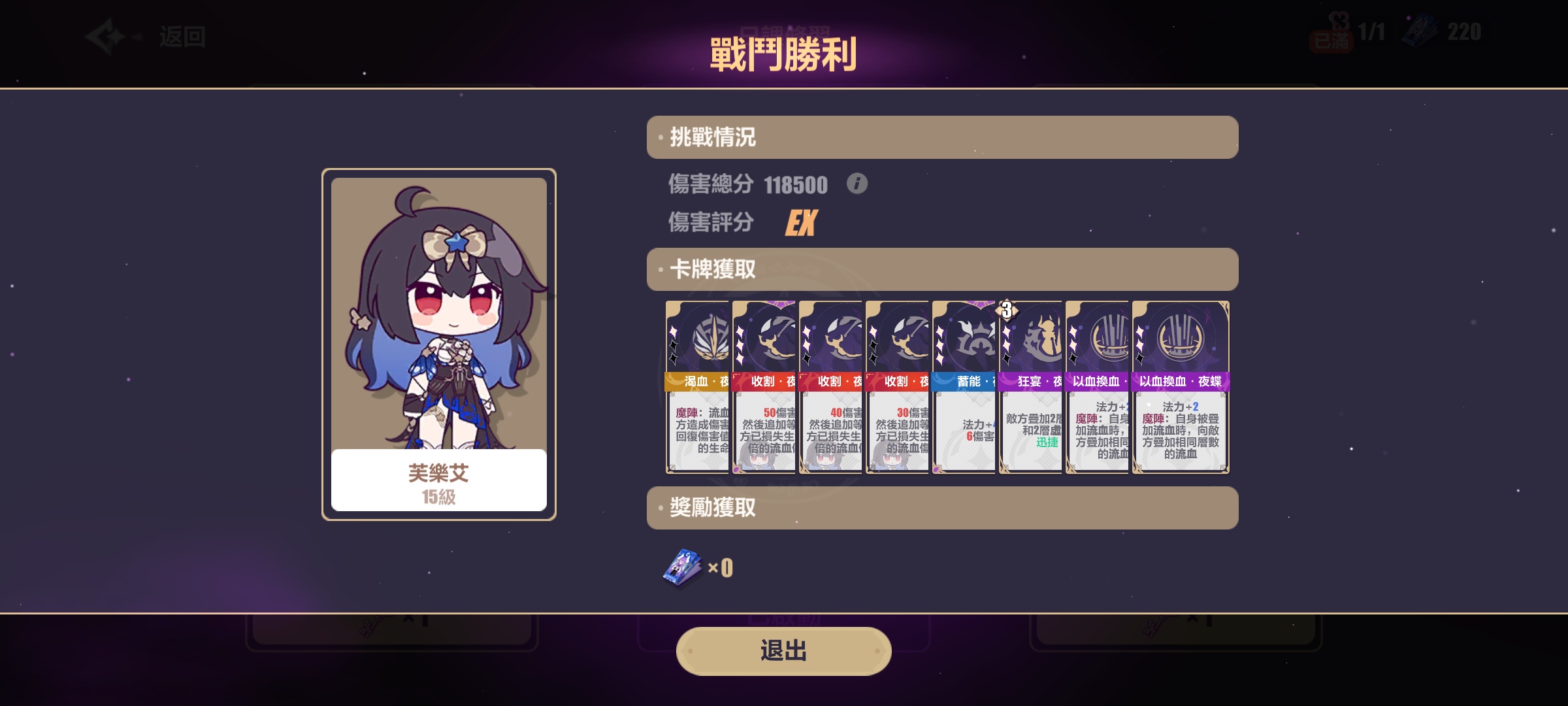Image resolution: width=1568 pixels, height=706 pixels.
Task: Click the 卡牌獲取 section header
Action: [942, 269]
